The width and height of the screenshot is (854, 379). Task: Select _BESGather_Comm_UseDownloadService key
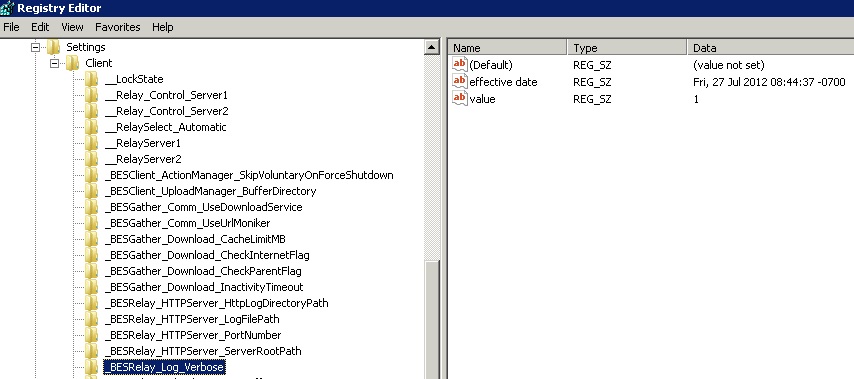tap(203, 207)
